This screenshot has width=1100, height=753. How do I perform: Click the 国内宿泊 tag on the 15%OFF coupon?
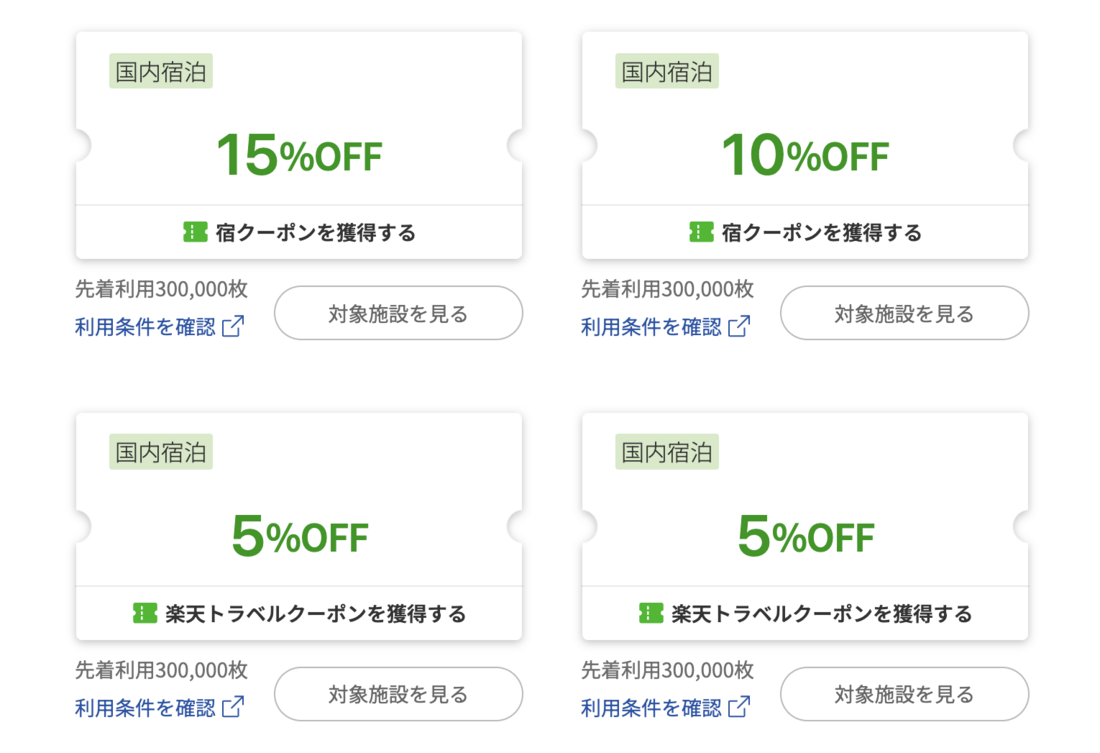[x=161, y=72]
